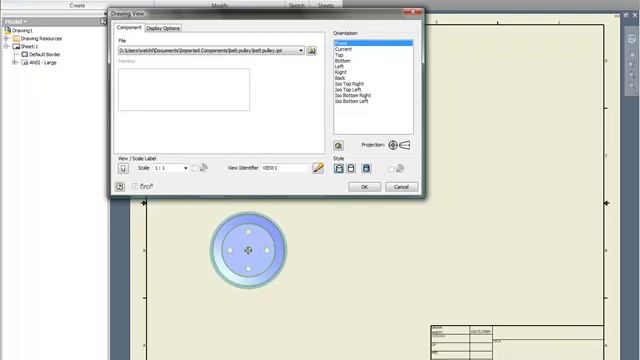
Task: Toggle Style from Base checkbox
Action: [x=391, y=169]
